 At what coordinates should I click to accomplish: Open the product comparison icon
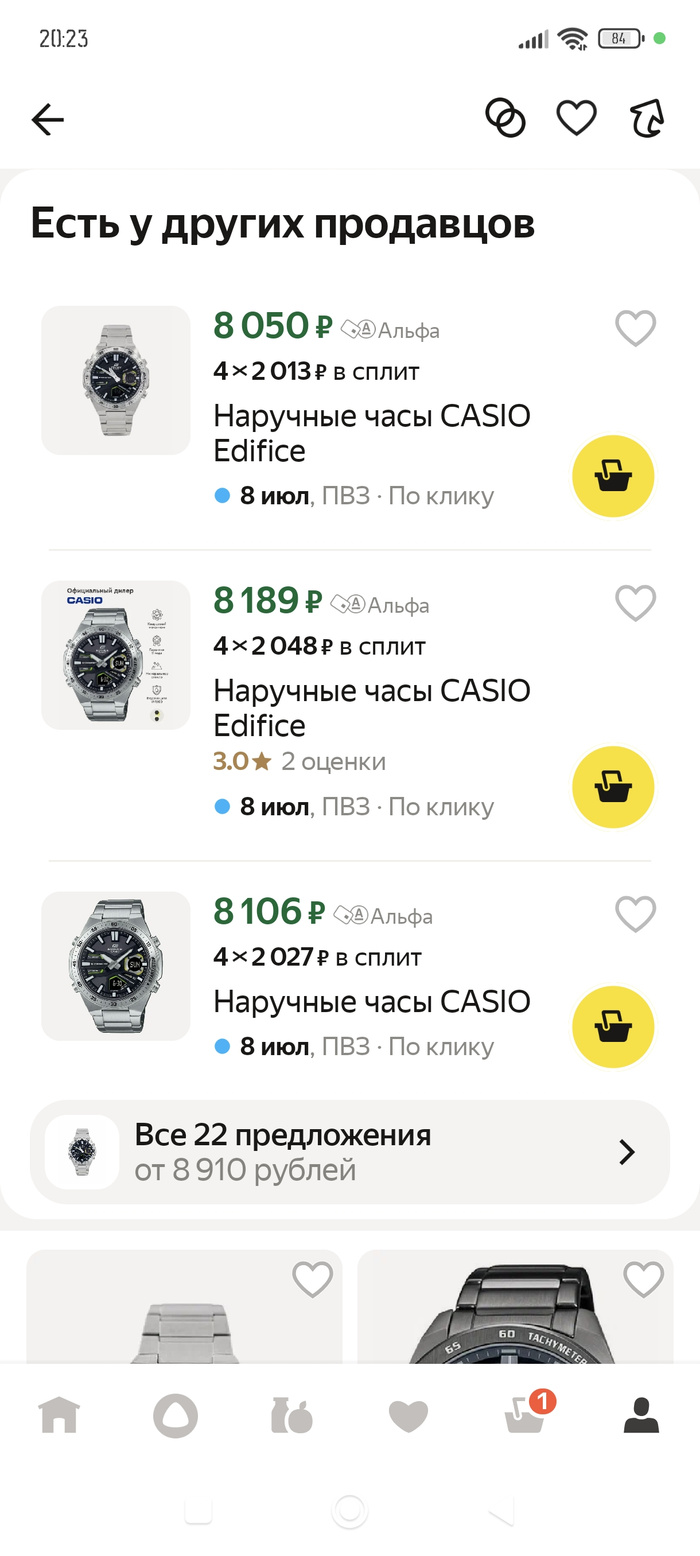tap(505, 118)
